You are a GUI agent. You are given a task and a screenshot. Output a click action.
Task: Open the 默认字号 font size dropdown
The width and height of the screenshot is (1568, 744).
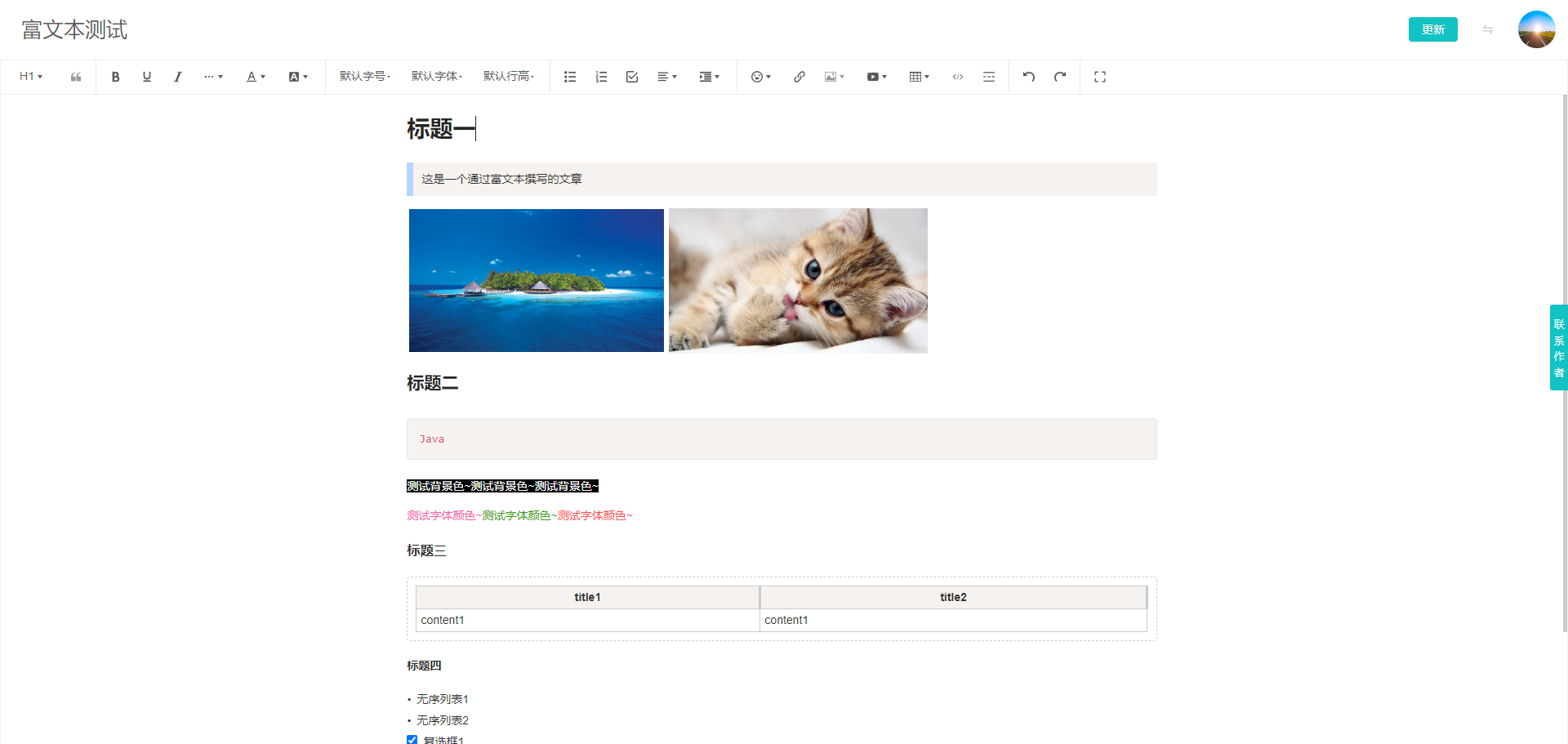(x=365, y=77)
